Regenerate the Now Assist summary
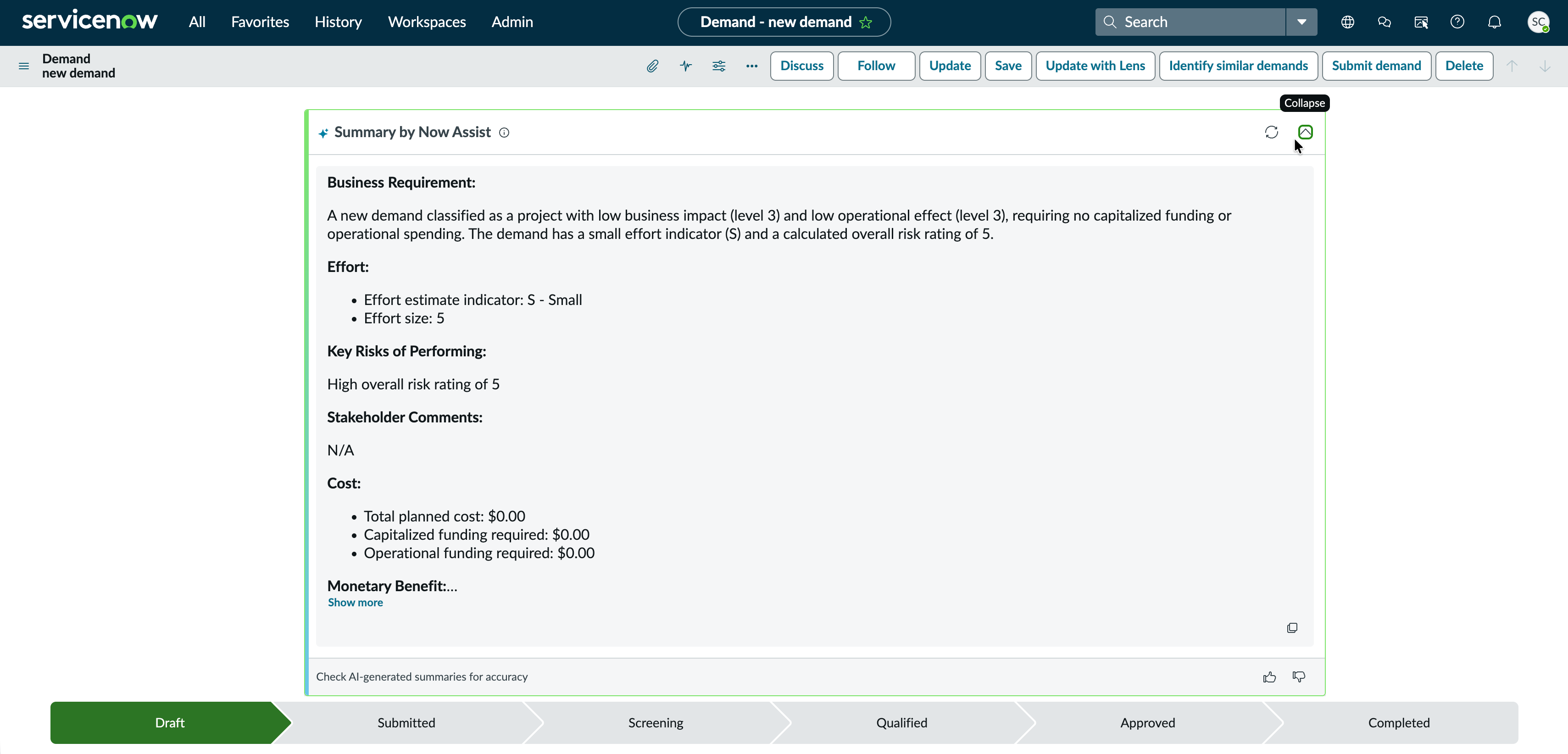 click(1272, 132)
